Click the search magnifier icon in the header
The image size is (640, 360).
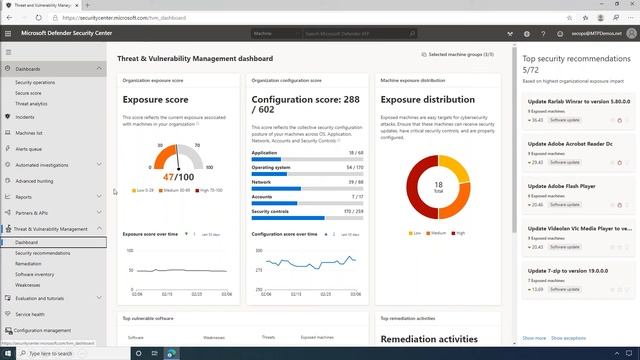coord(412,33)
